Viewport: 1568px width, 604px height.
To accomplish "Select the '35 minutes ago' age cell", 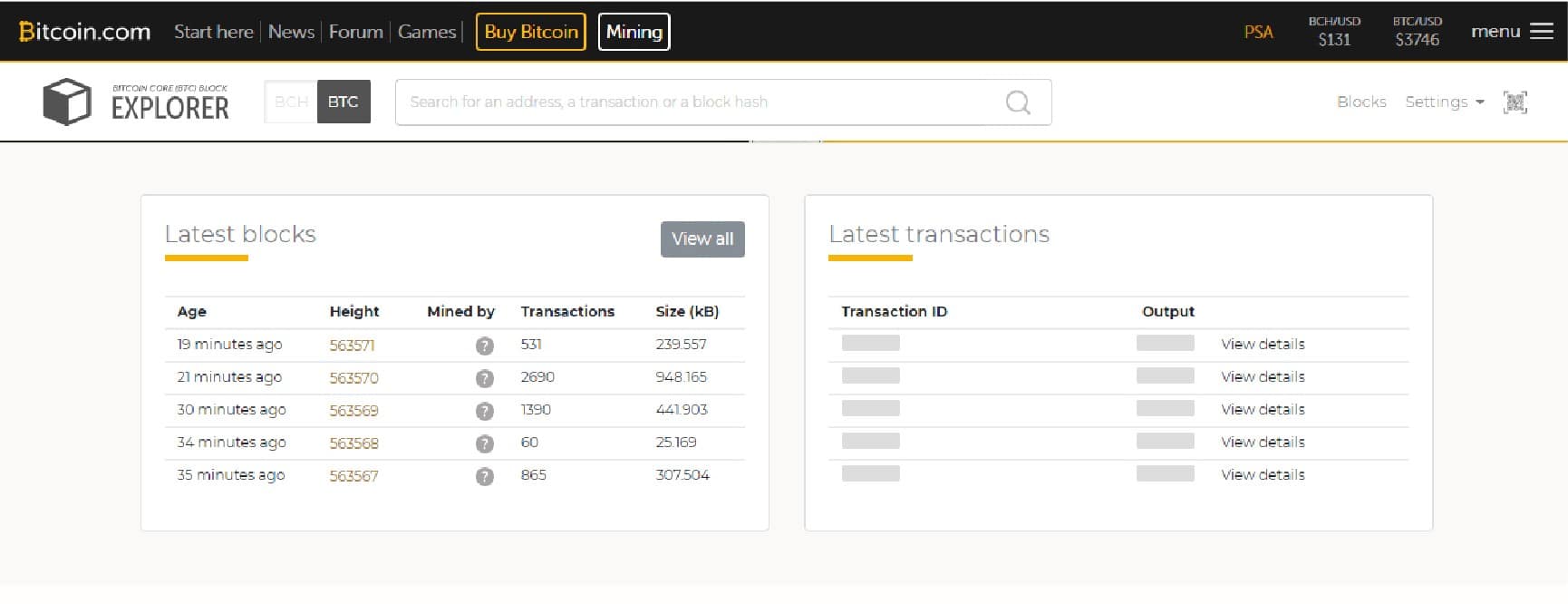I will (x=231, y=475).
